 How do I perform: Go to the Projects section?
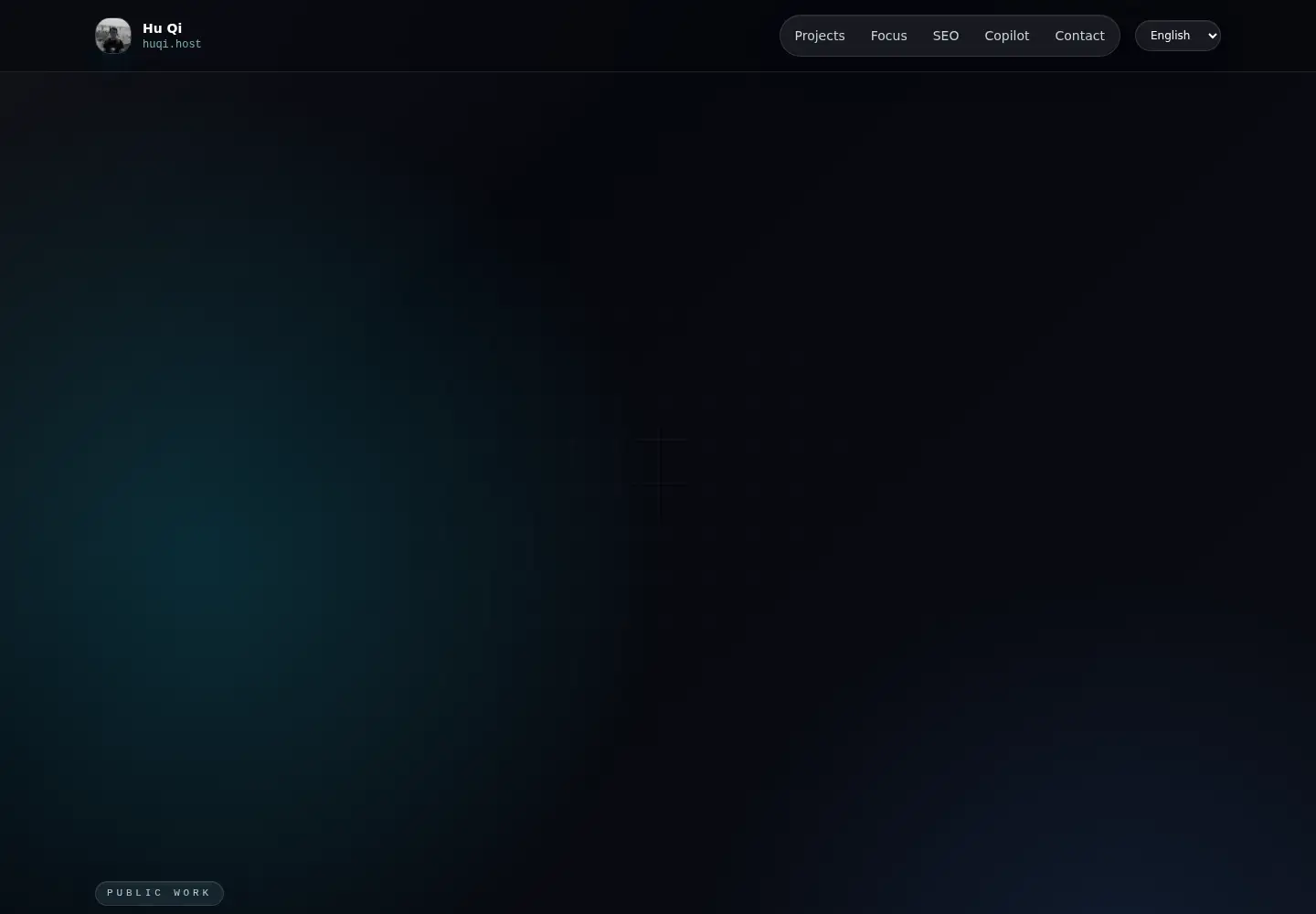tap(820, 36)
